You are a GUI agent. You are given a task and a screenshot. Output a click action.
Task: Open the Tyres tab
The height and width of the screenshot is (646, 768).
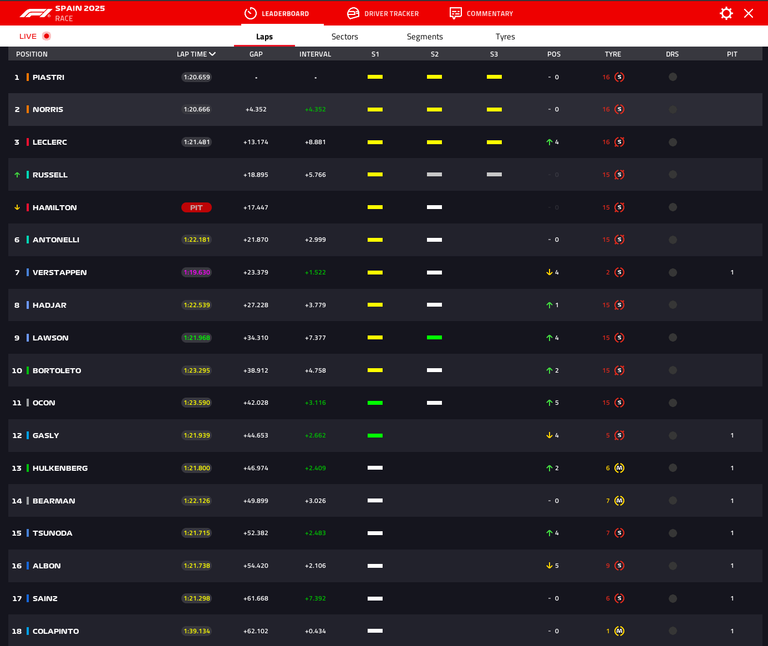click(505, 37)
